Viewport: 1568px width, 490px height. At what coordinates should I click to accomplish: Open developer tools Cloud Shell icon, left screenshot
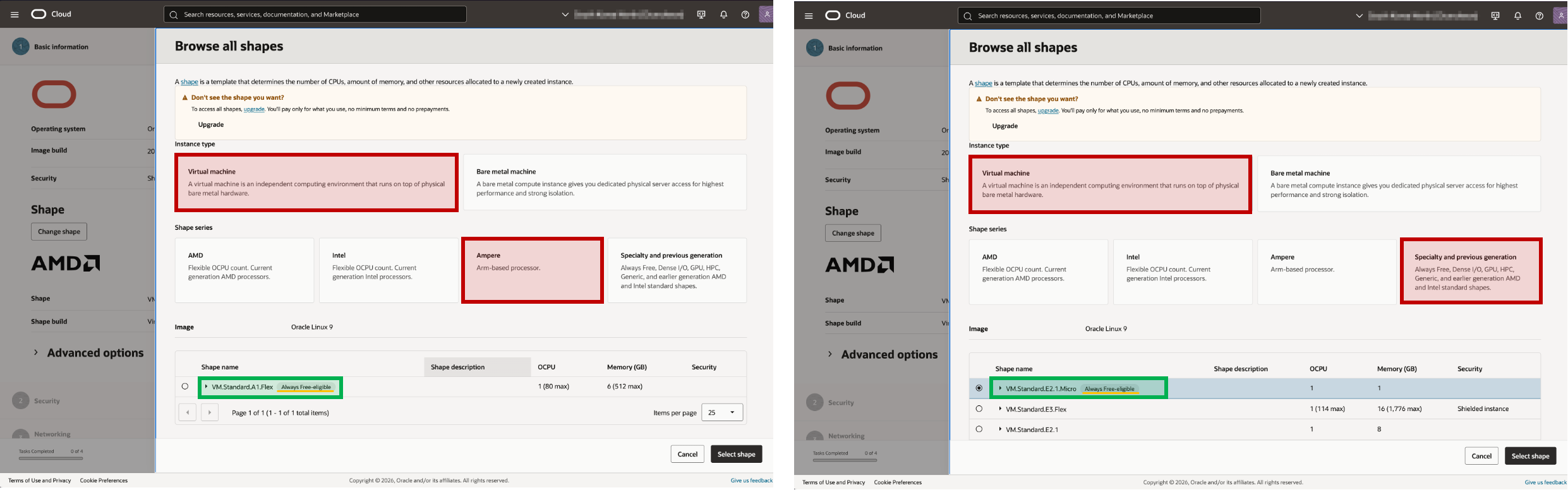pos(701,15)
